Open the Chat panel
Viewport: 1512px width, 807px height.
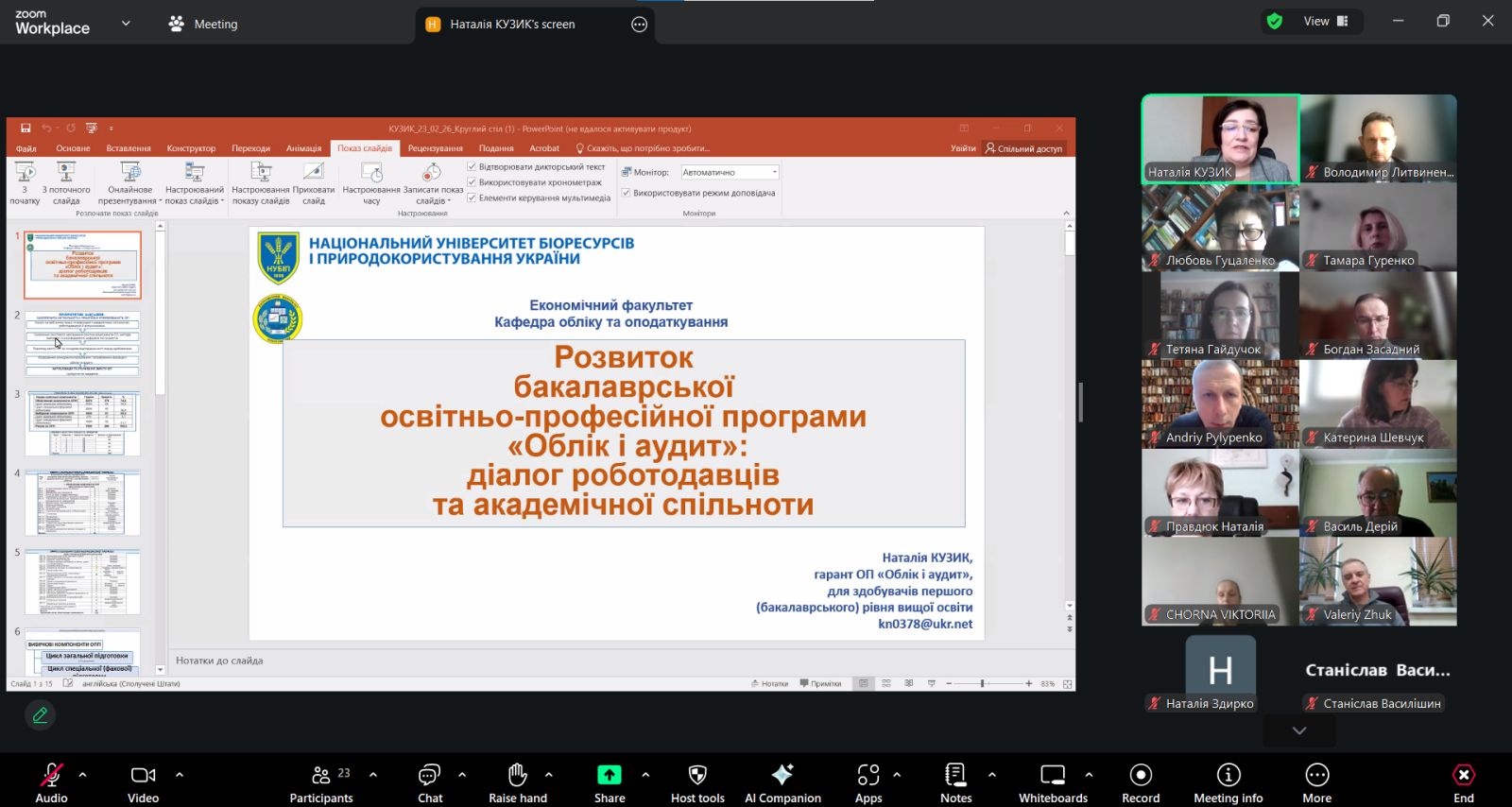coord(430,776)
